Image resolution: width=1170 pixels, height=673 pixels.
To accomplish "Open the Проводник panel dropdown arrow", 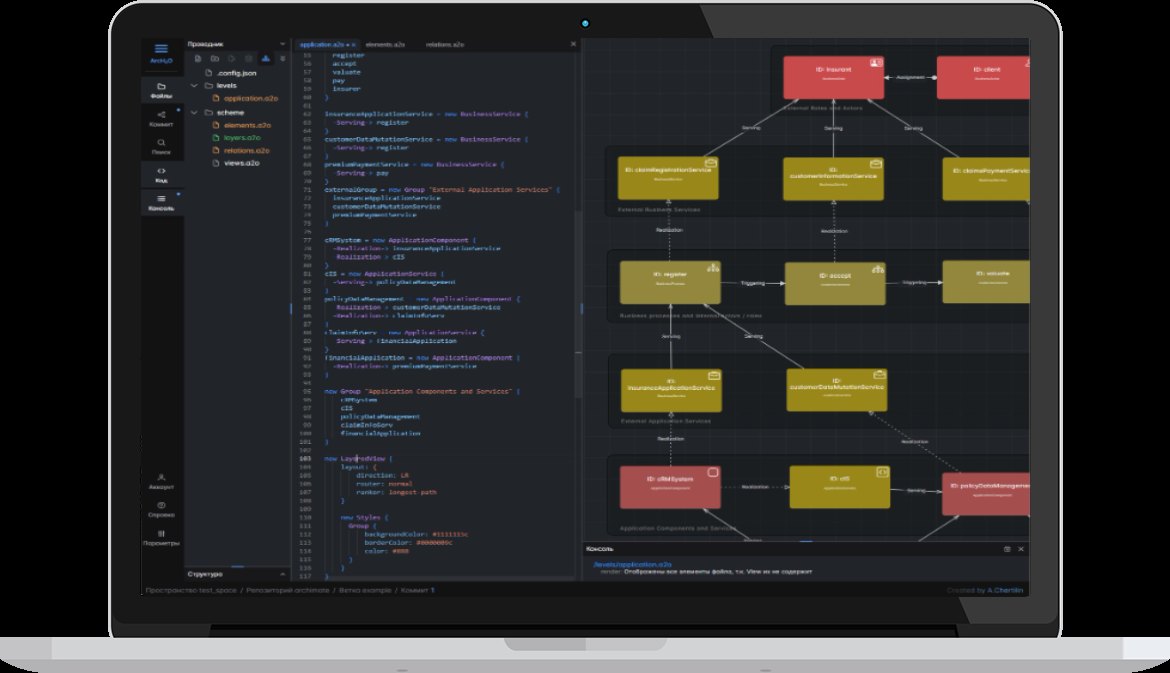I will [282, 44].
